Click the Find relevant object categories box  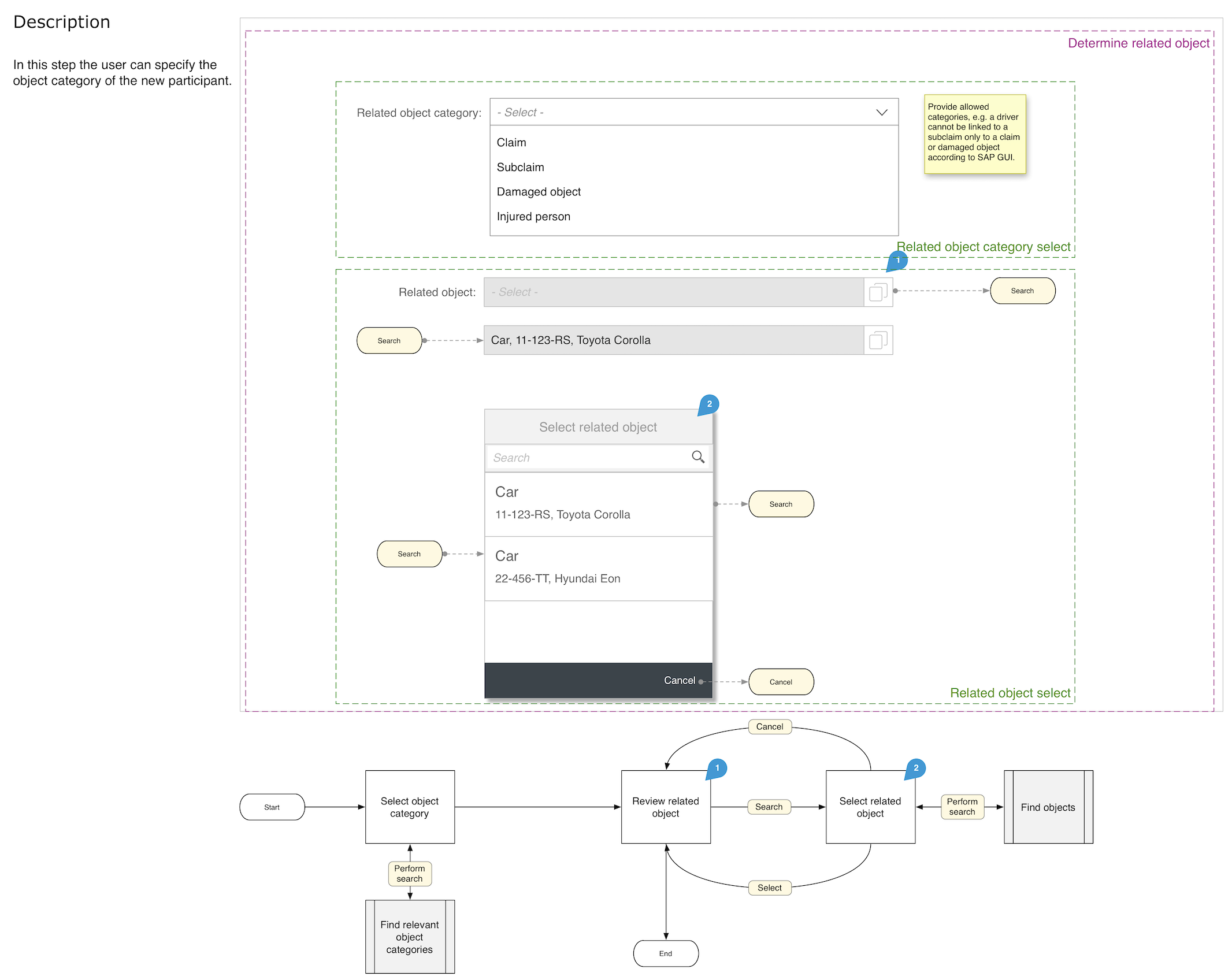[410, 937]
